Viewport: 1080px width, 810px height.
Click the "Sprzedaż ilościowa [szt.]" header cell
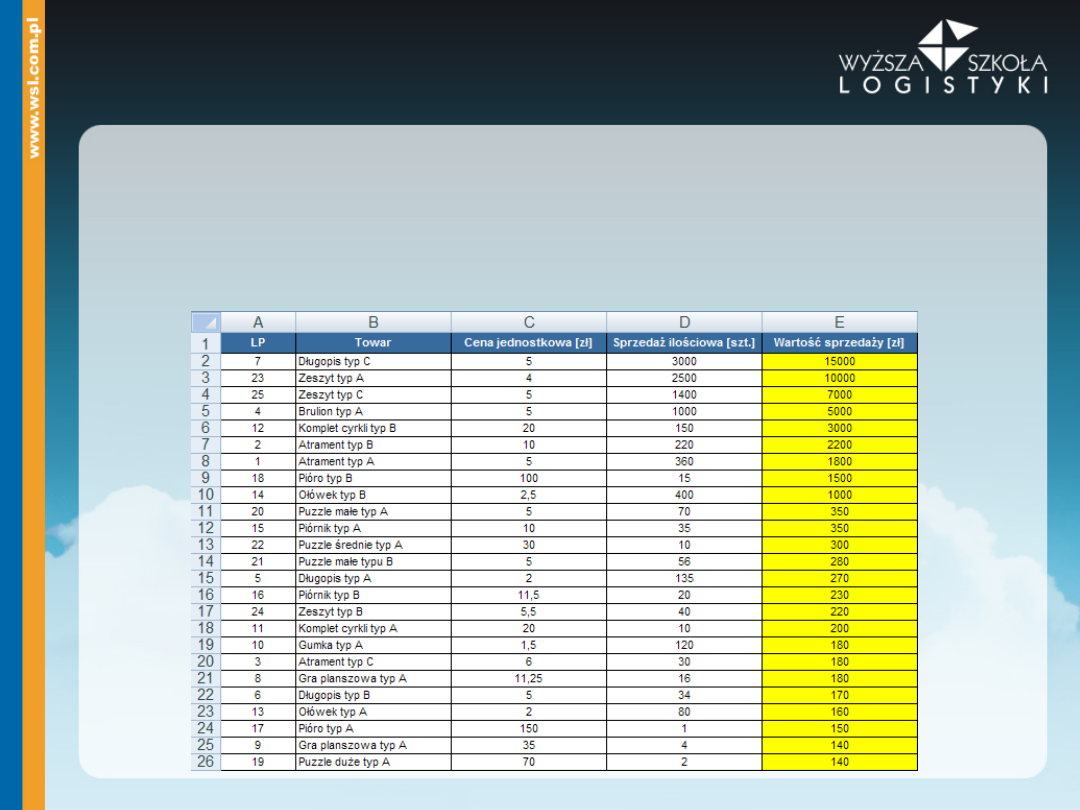pos(684,342)
